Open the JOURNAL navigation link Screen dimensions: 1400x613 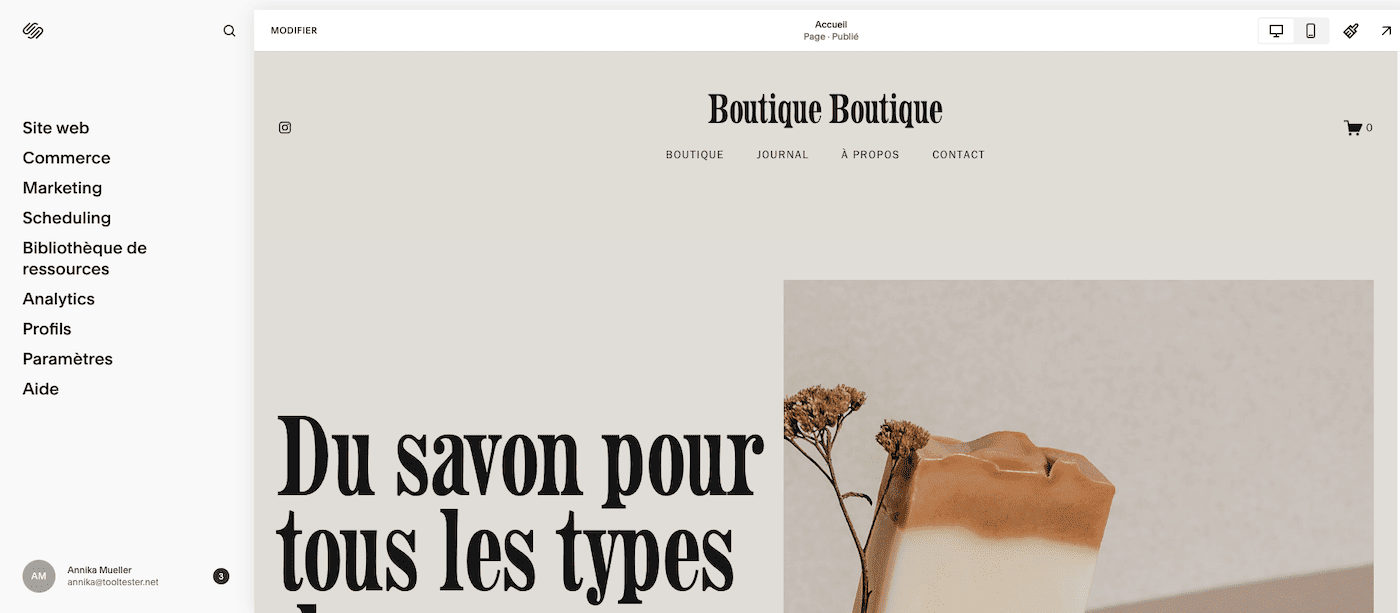(783, 155)
